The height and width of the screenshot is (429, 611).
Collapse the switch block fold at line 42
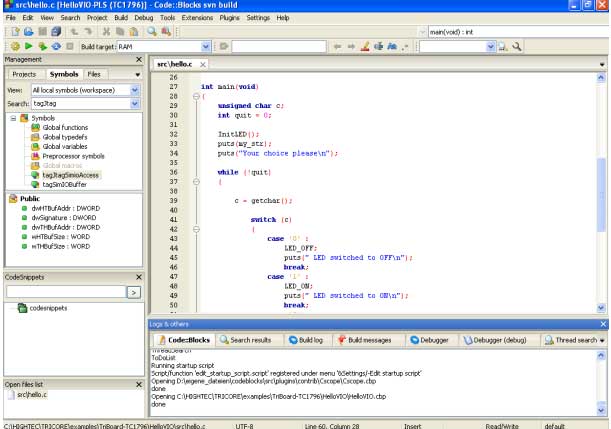tap(196, 229)
